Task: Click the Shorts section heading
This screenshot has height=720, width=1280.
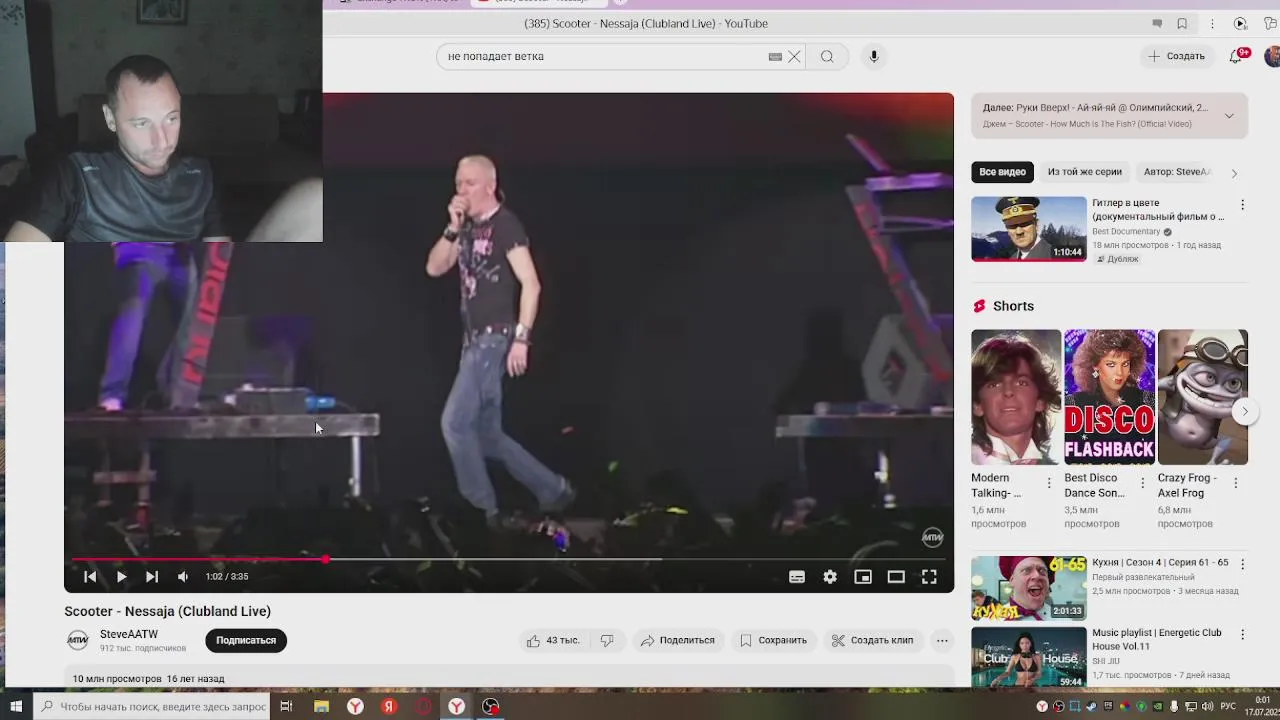Action: (x=1013, y=306)
